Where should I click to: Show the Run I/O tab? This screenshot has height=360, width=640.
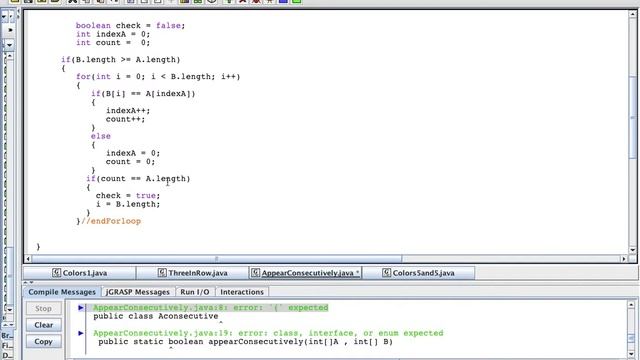coord(195,292)
